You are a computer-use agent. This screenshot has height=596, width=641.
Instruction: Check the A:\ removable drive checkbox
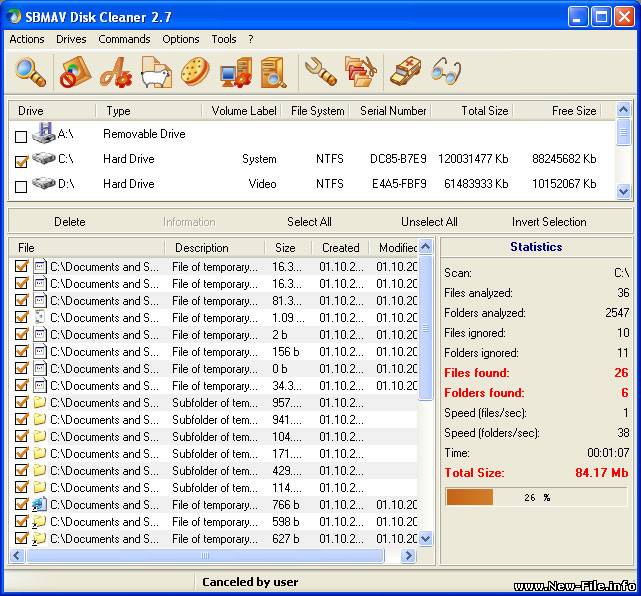click(21, 137)
